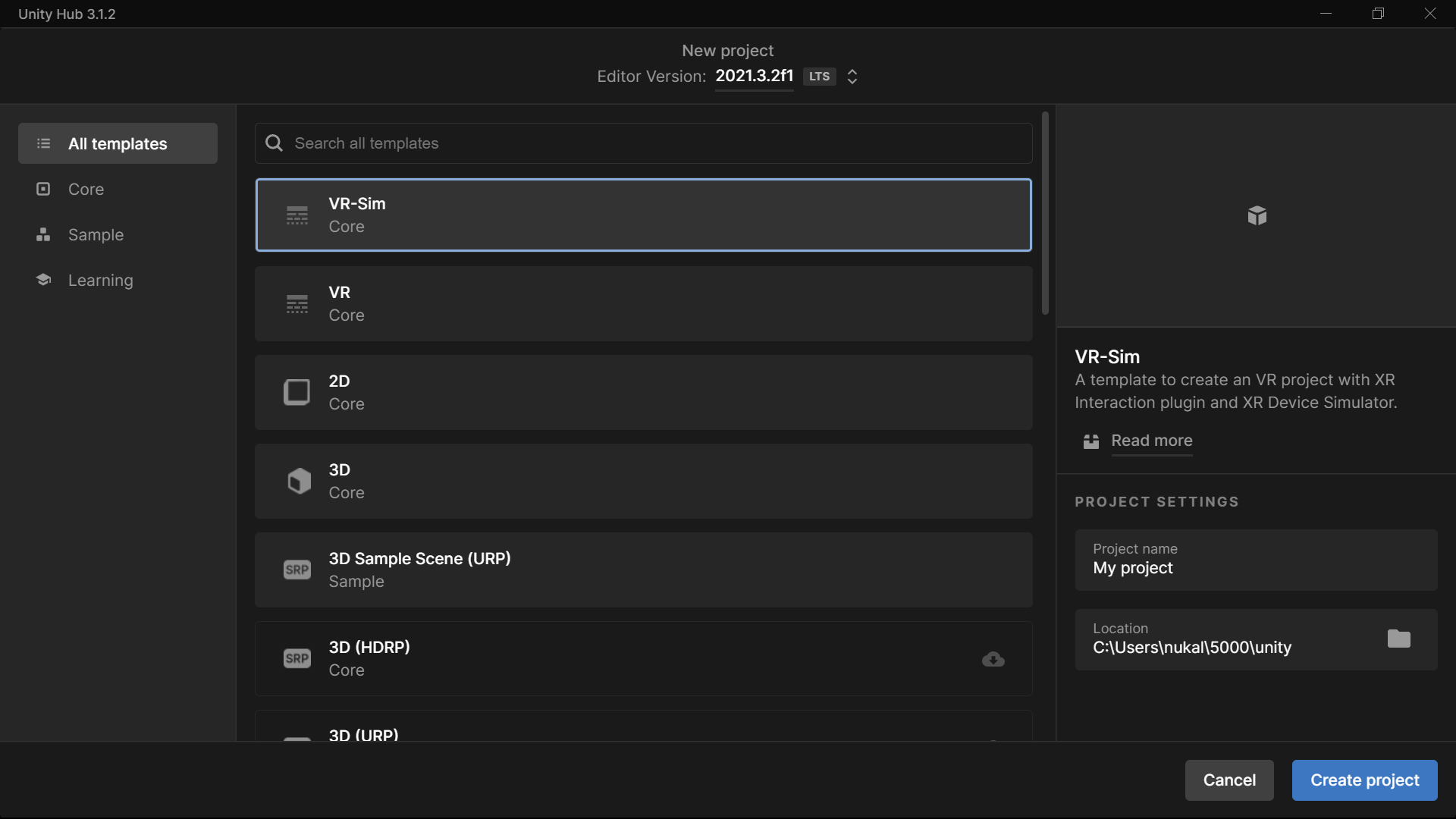Click the template list vertical scrollbar
Screen dimensions: 1456x819
(1045, 214)
